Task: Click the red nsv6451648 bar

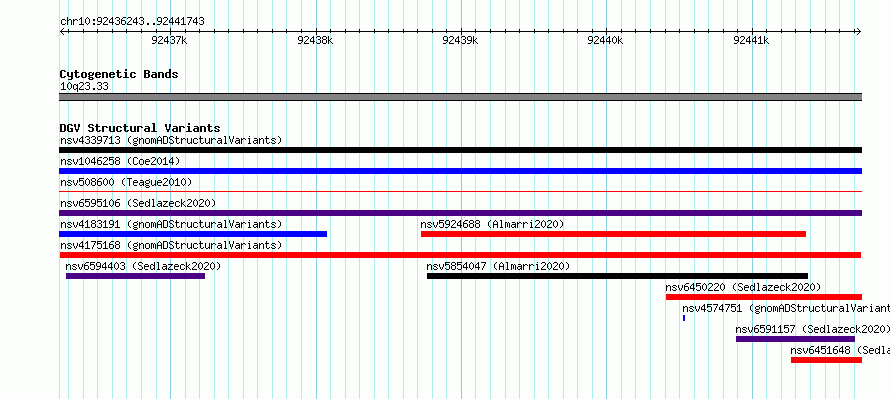Action: click(x=826, y=360)
